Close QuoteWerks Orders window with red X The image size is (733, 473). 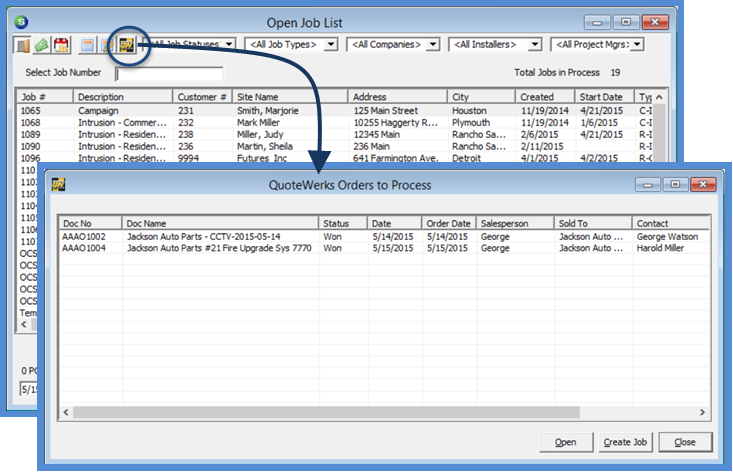[703, 185]
